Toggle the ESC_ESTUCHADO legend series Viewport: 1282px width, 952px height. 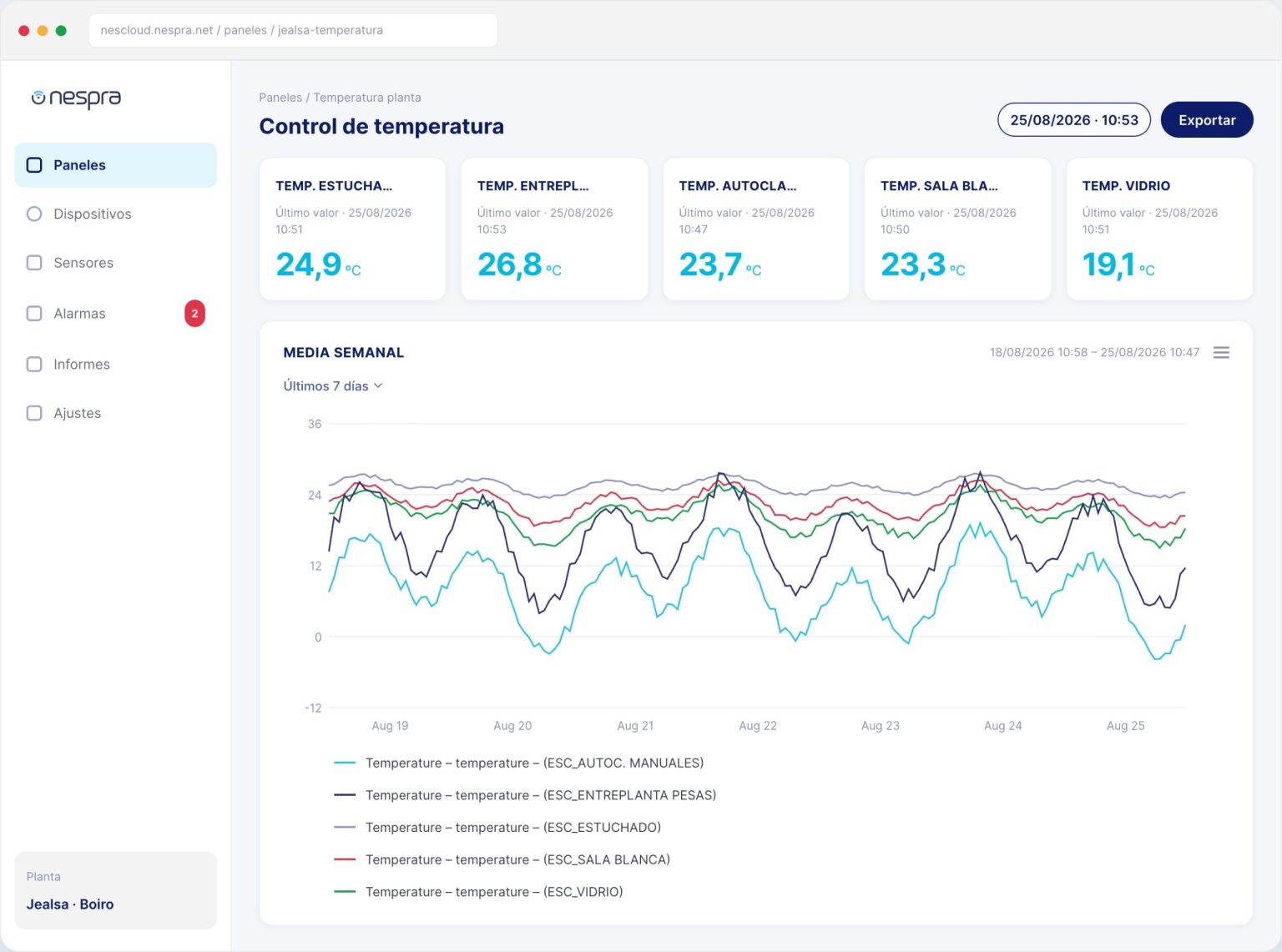click(x=497, y=828)
